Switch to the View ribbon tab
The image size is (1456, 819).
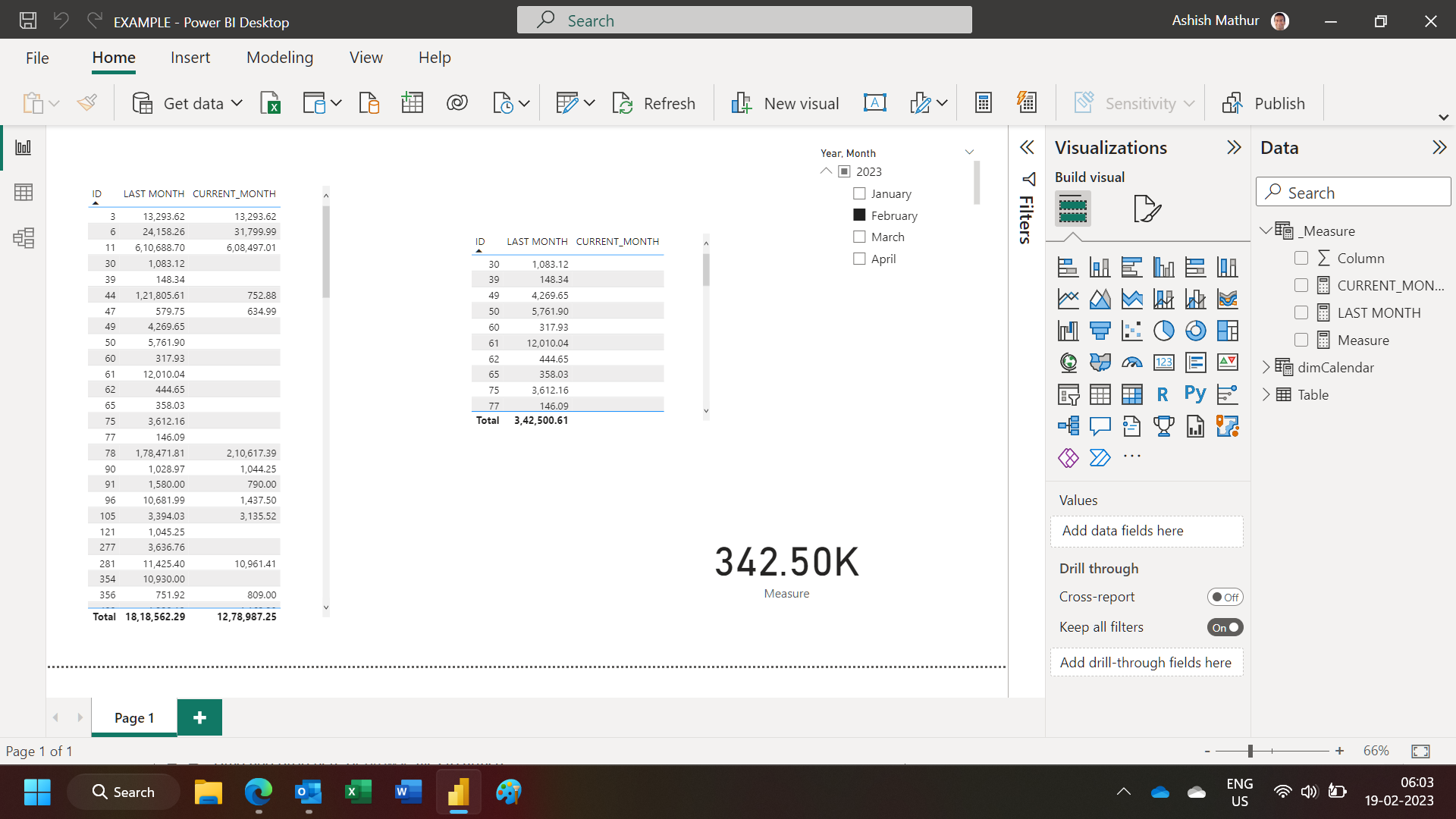[x=366, y=58]
